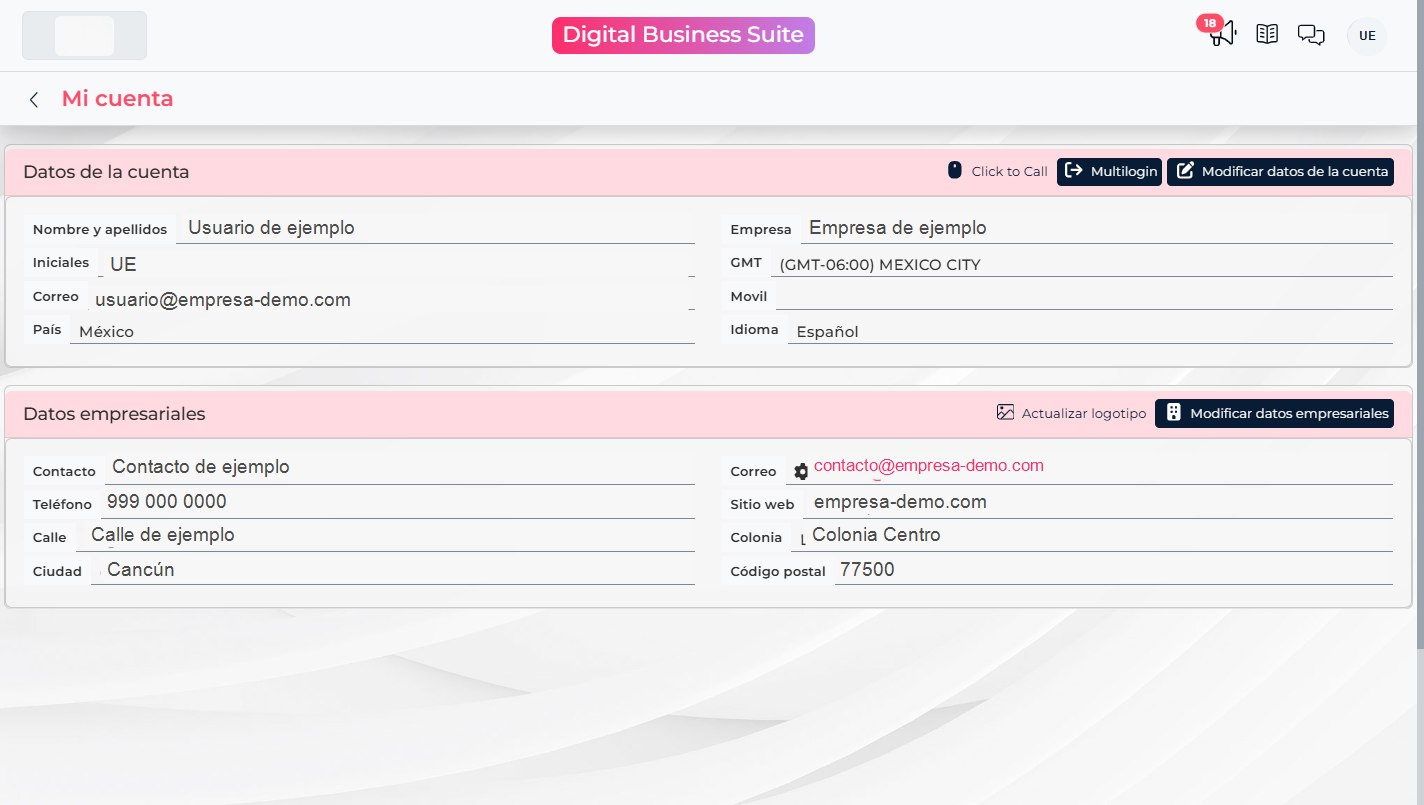Select the Sitio web field

point(1098,502)
